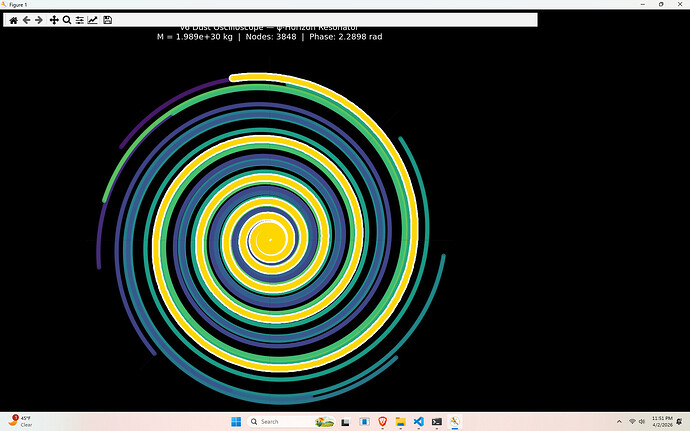The width and height of the screenshot is (690, 431).
Task: Open the Edit axis and curve parameters
Action: coord(93,20)
